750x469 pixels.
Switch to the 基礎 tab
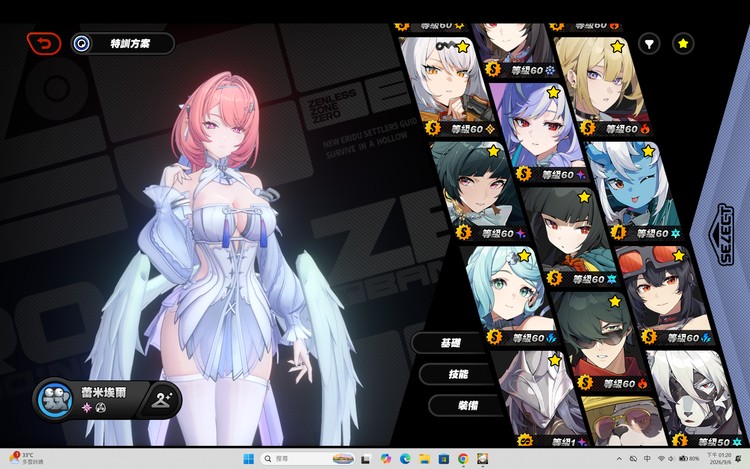pyautogui.click(x=450, y=343)
